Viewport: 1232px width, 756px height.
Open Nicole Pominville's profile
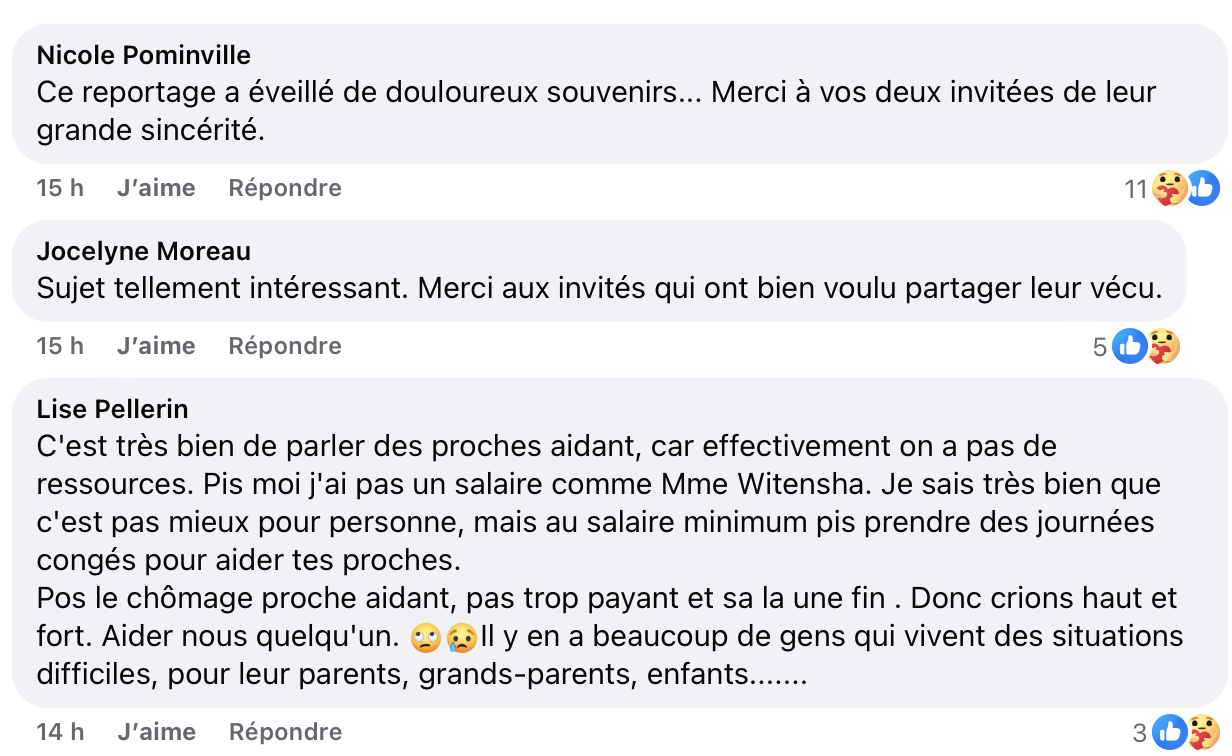pyautogui.click(x=143, y=55)
